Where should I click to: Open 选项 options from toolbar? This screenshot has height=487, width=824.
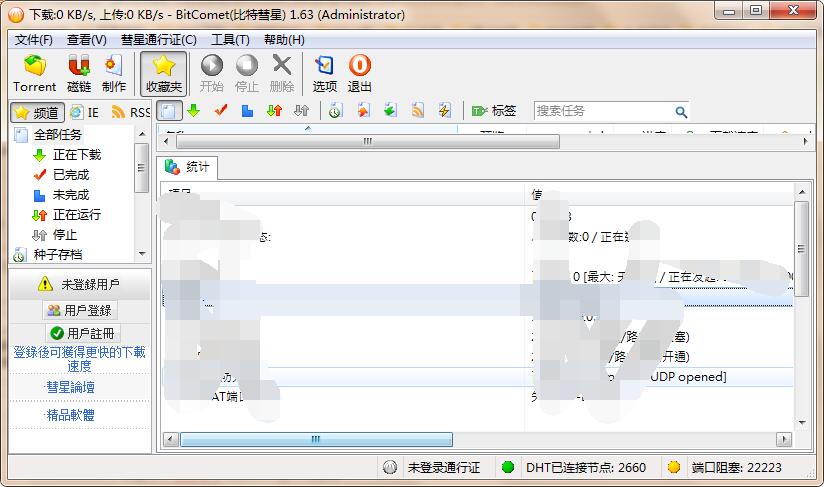[x=324, y=73]
